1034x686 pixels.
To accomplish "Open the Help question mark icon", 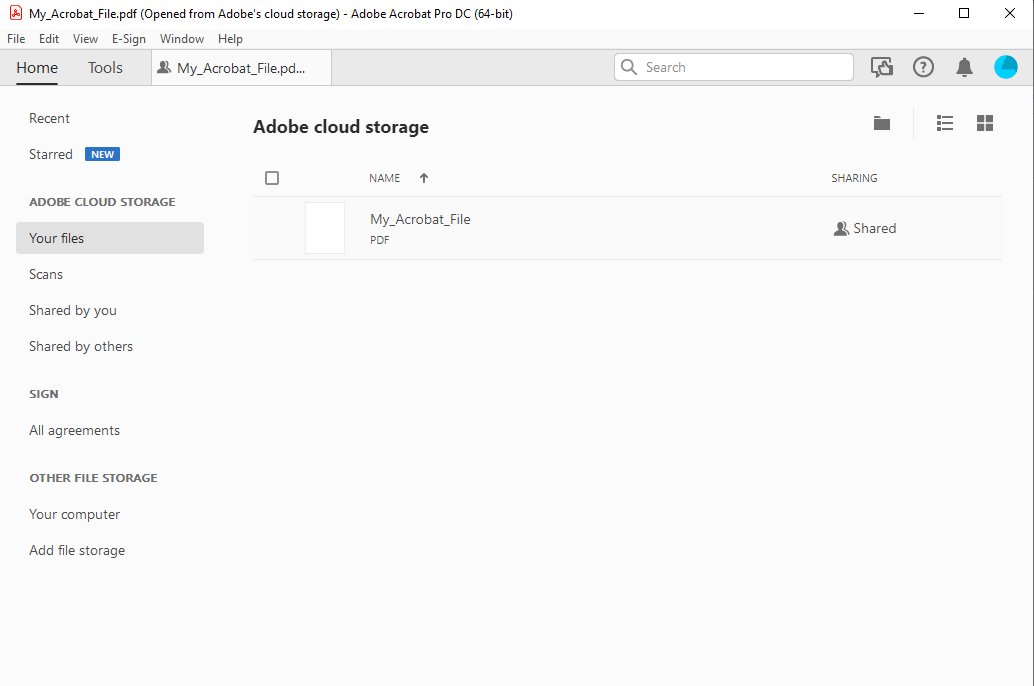I will tap(923, 67).
